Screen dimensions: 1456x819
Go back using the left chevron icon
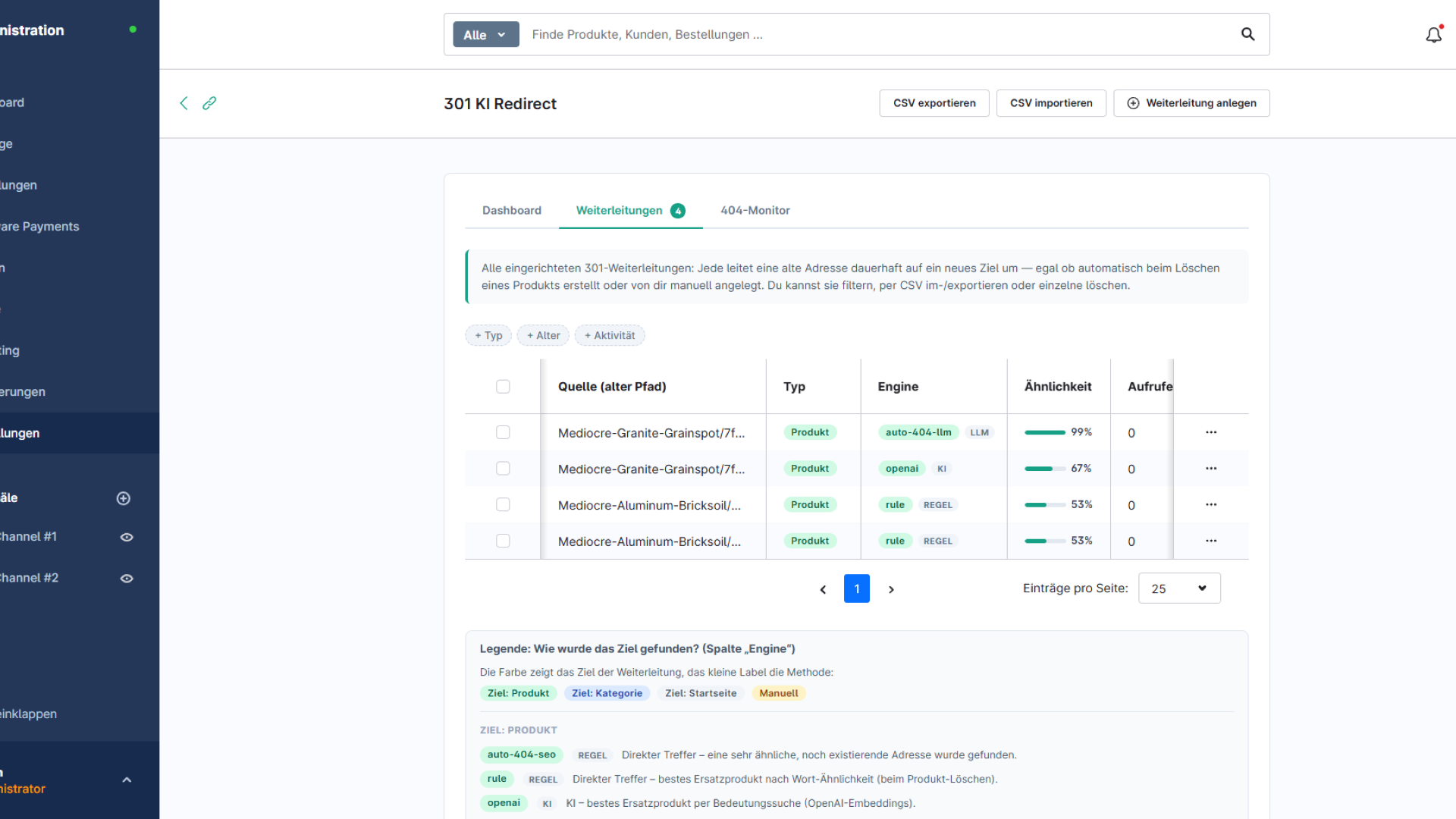click(x=184, y=103)
